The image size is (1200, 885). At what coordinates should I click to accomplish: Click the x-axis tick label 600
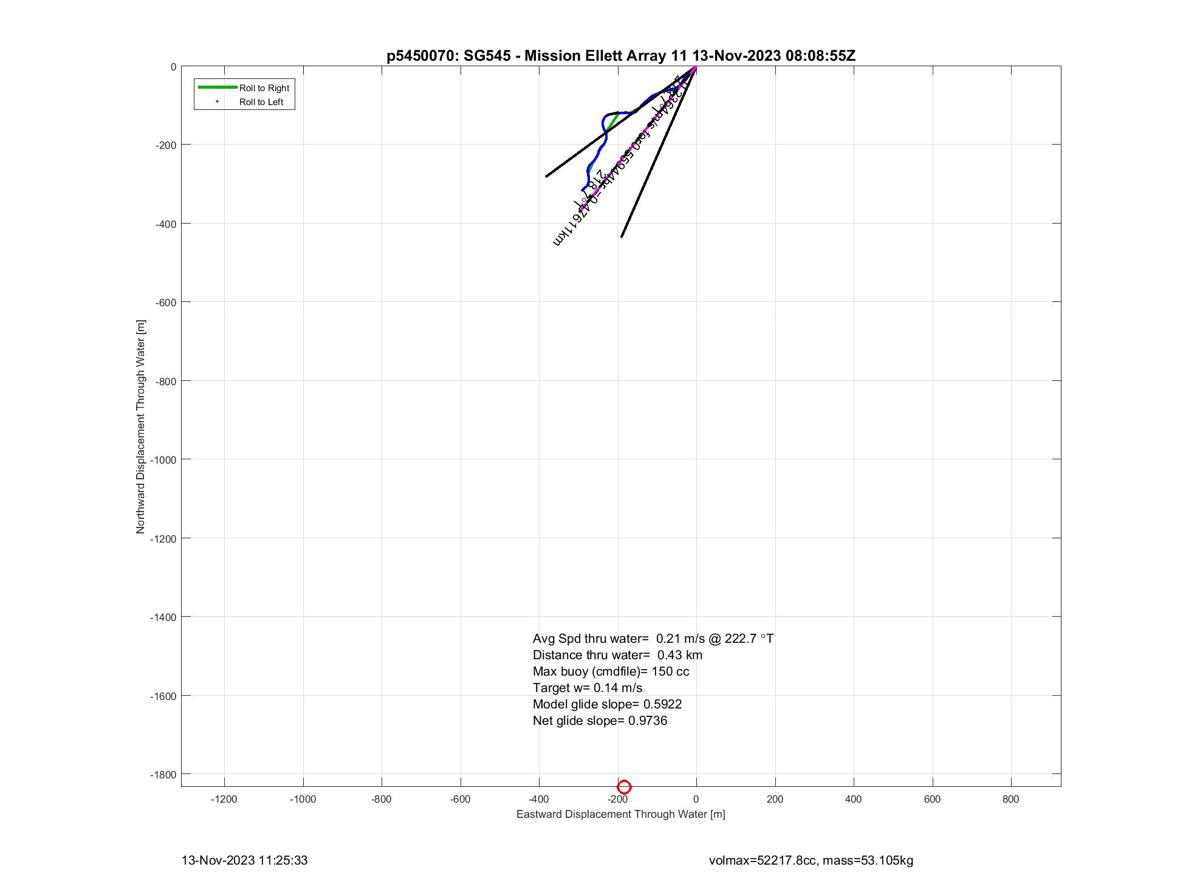pos(932,799)
